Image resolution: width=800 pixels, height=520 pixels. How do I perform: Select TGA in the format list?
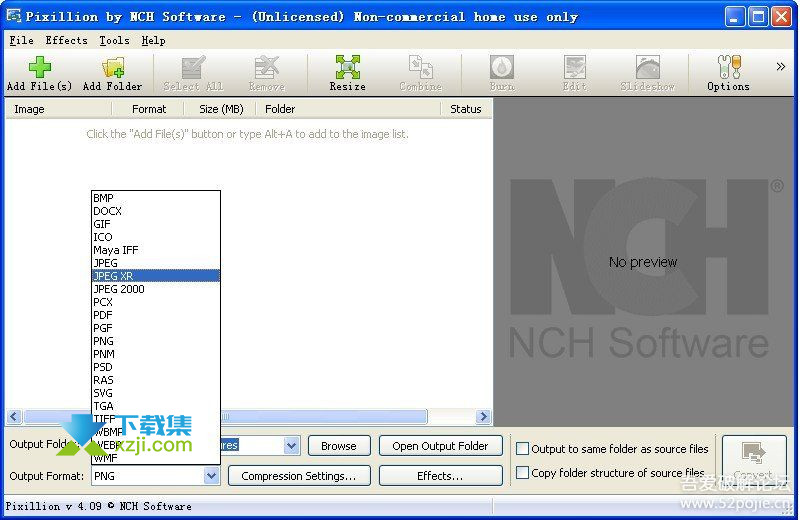pyautogui.click(x=156, y=406)
